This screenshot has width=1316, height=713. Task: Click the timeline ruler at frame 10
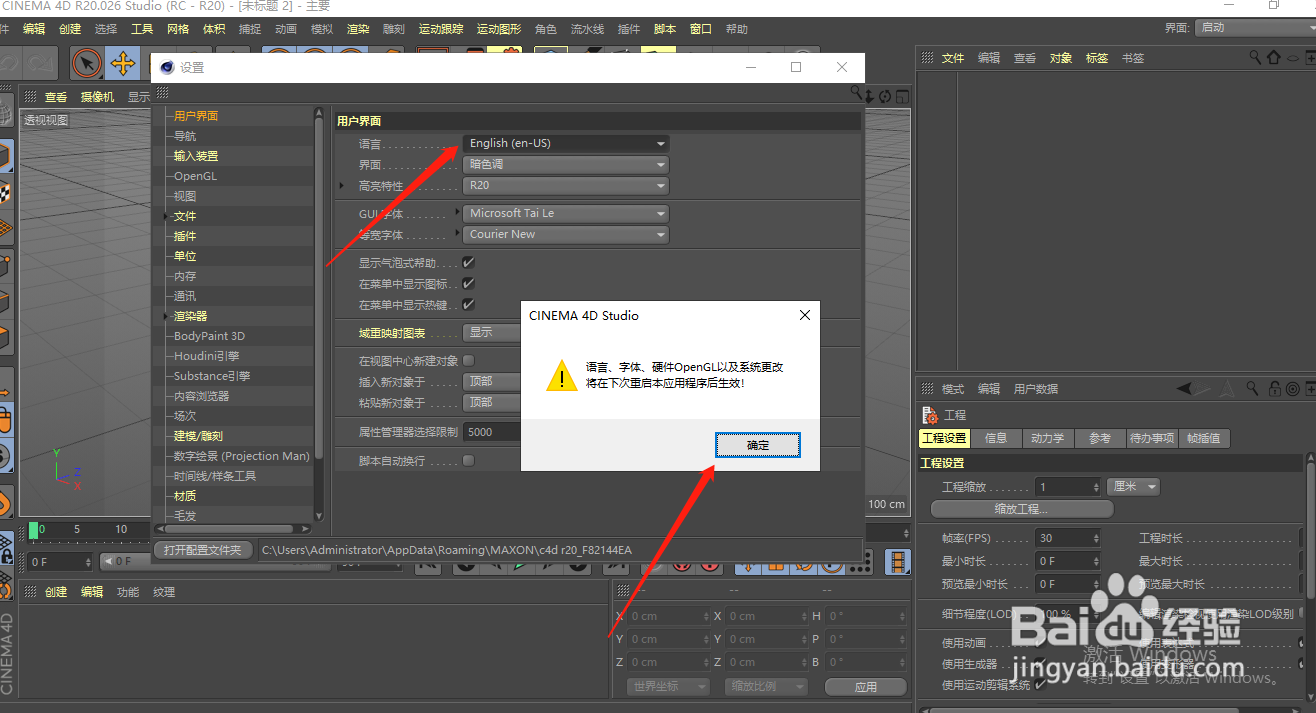pyautogui.click(x=121, y=529)
